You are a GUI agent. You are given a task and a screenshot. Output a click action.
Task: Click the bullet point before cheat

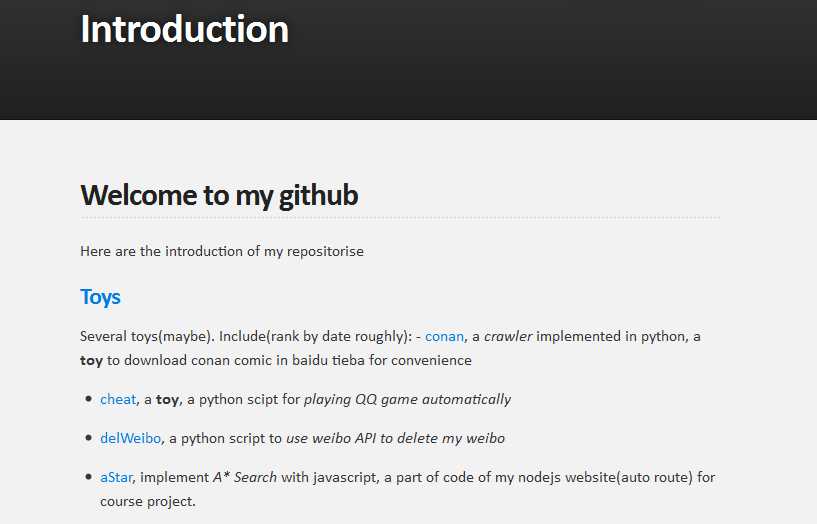point(88,400)
